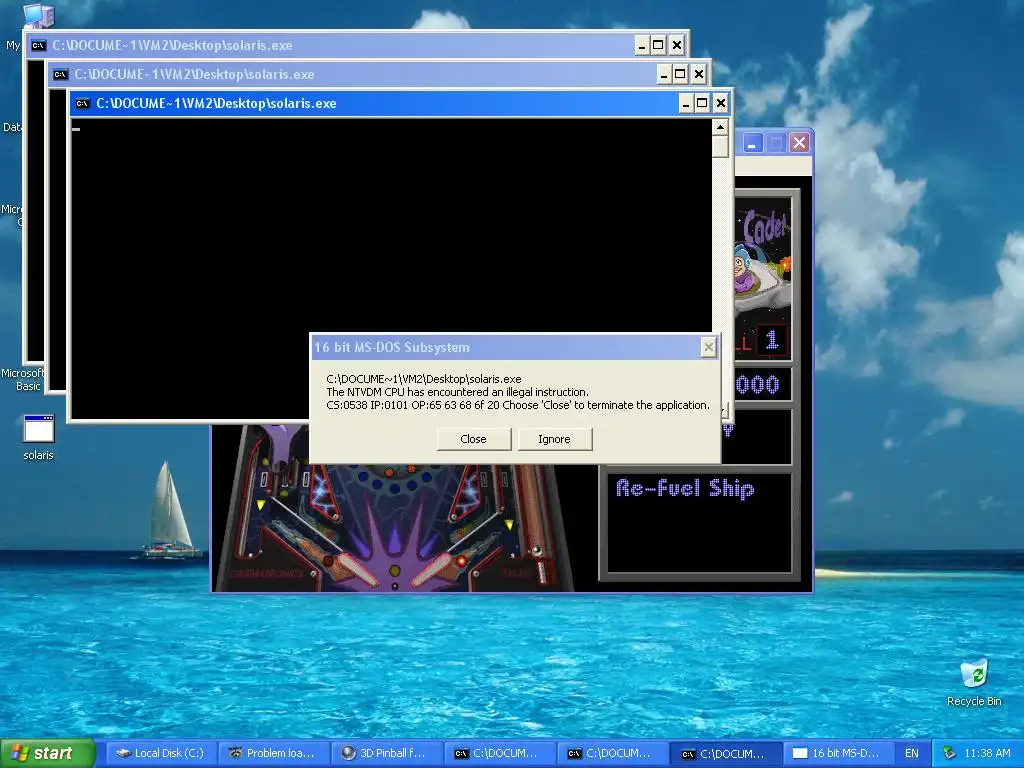1024x768 pixels.
Task: Open system menu icon of middle solaris.exe window
Action: click(x=61, y=74)
